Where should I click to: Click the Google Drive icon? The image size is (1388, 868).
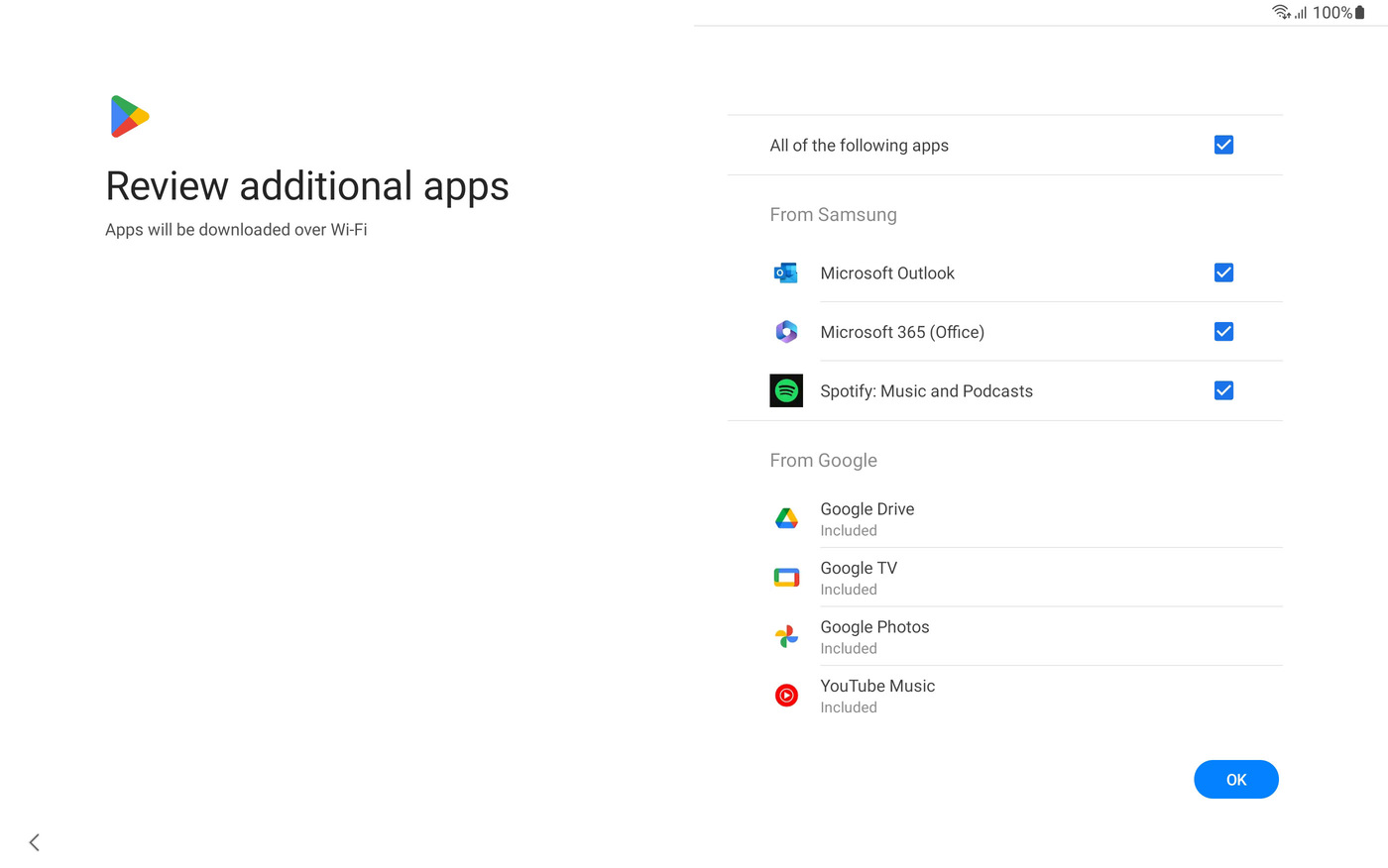(x=786, y=517)
